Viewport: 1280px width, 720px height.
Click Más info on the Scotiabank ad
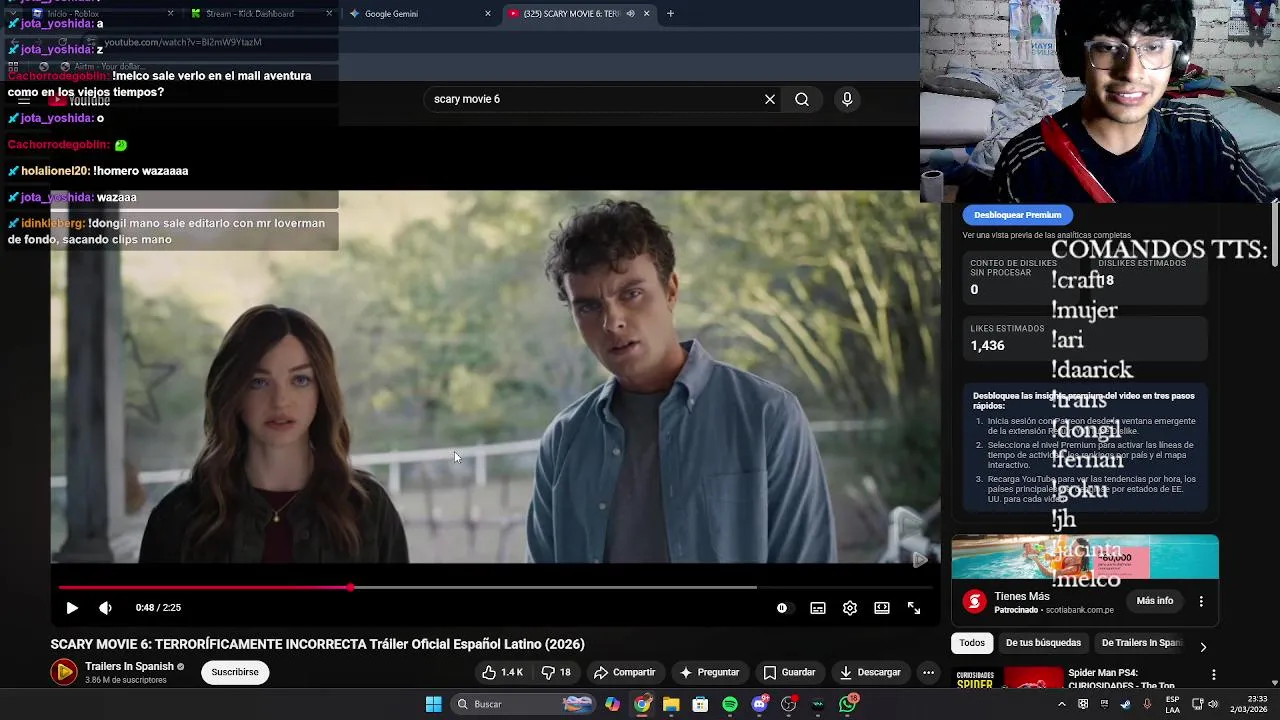(1154, 601)
